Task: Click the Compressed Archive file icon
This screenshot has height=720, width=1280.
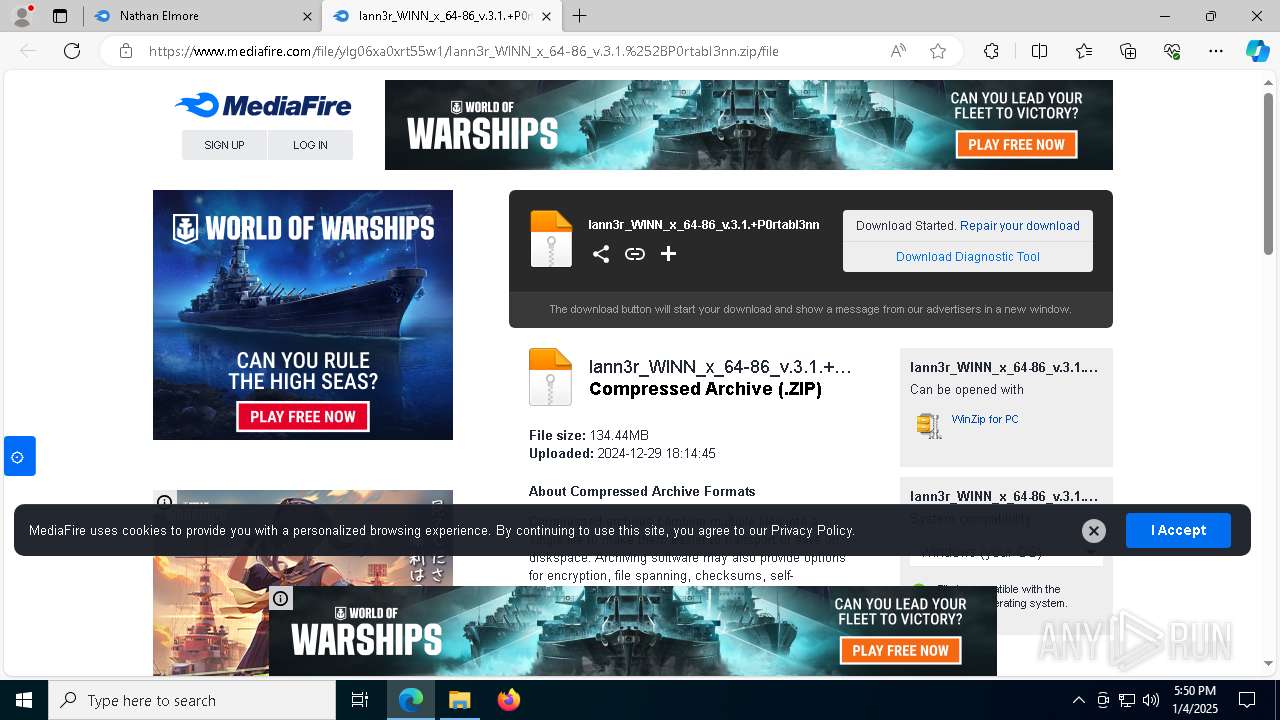Action: click(x=550, y=376)
